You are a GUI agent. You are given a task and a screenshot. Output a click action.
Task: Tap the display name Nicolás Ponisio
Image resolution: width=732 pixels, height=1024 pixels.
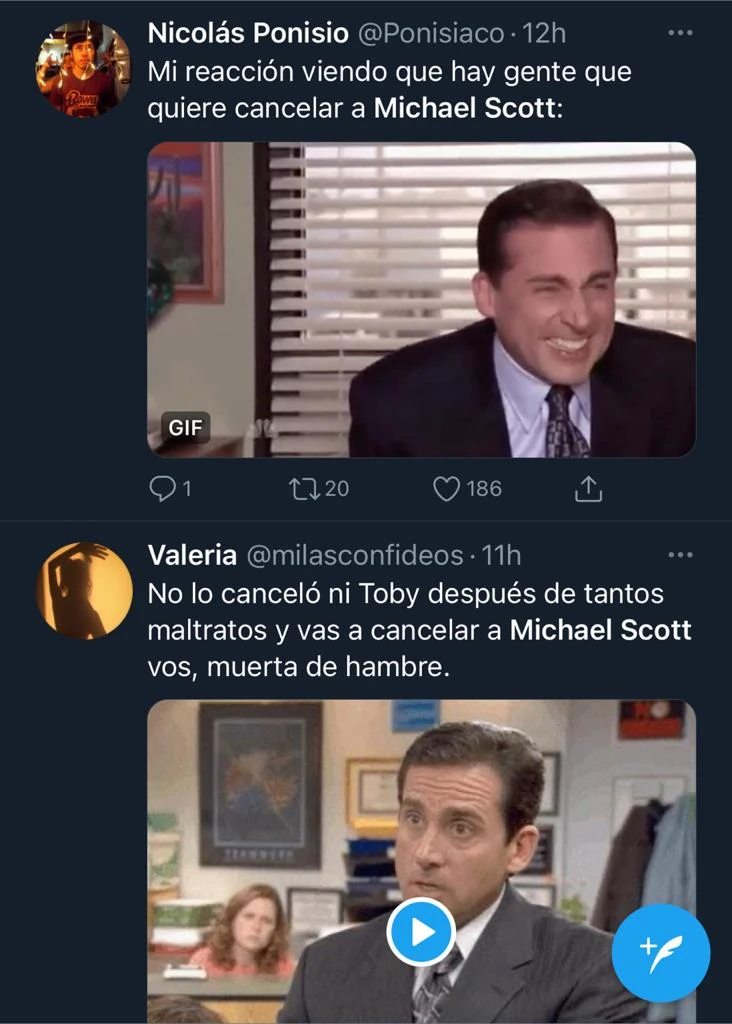[x=248, y=33]
